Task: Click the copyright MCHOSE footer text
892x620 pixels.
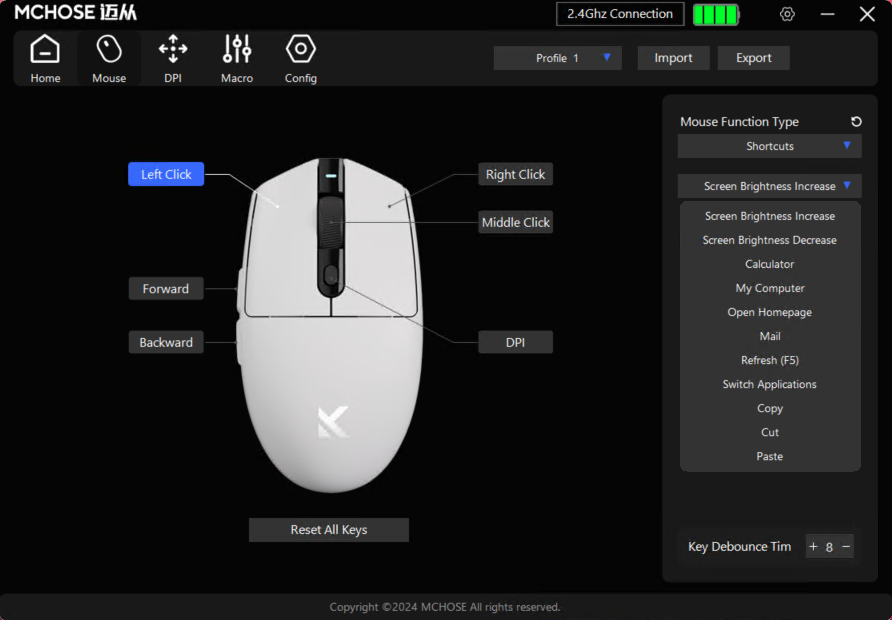Action: coord(445,607)
